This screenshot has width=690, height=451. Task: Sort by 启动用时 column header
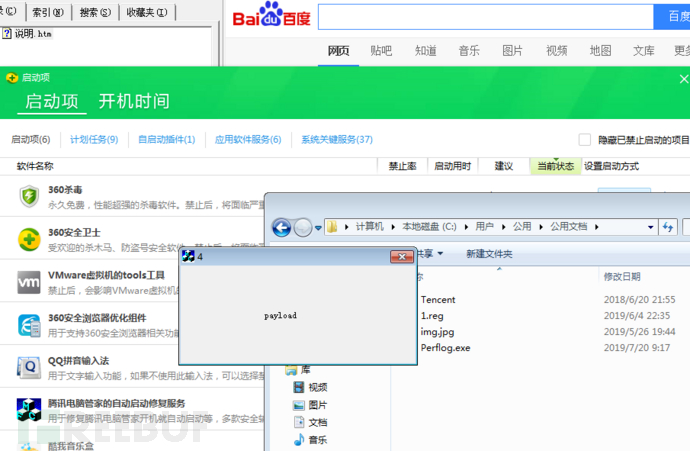point(453,166)
